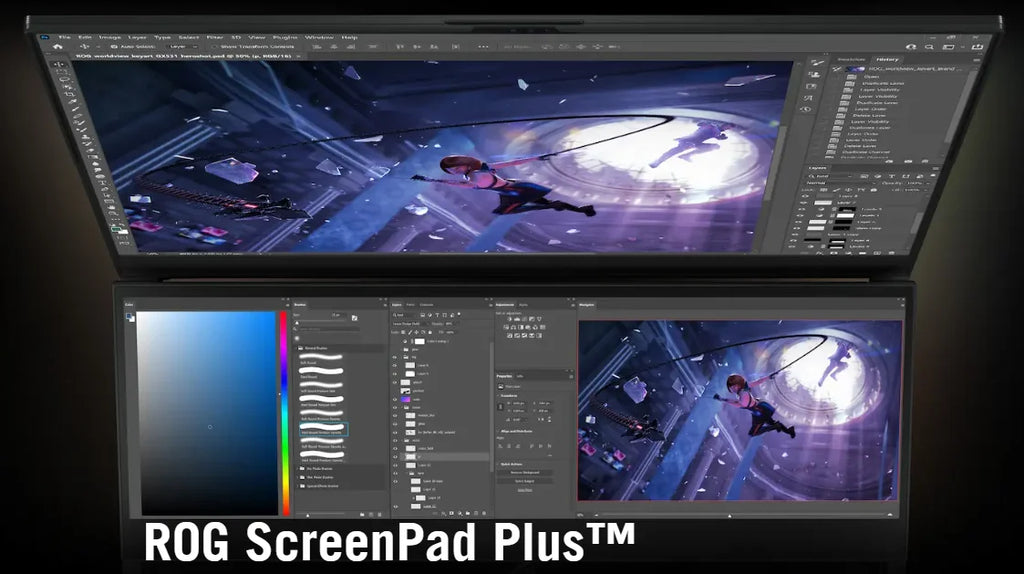Filter layers by type using the T icon

[x=437, y=315]
